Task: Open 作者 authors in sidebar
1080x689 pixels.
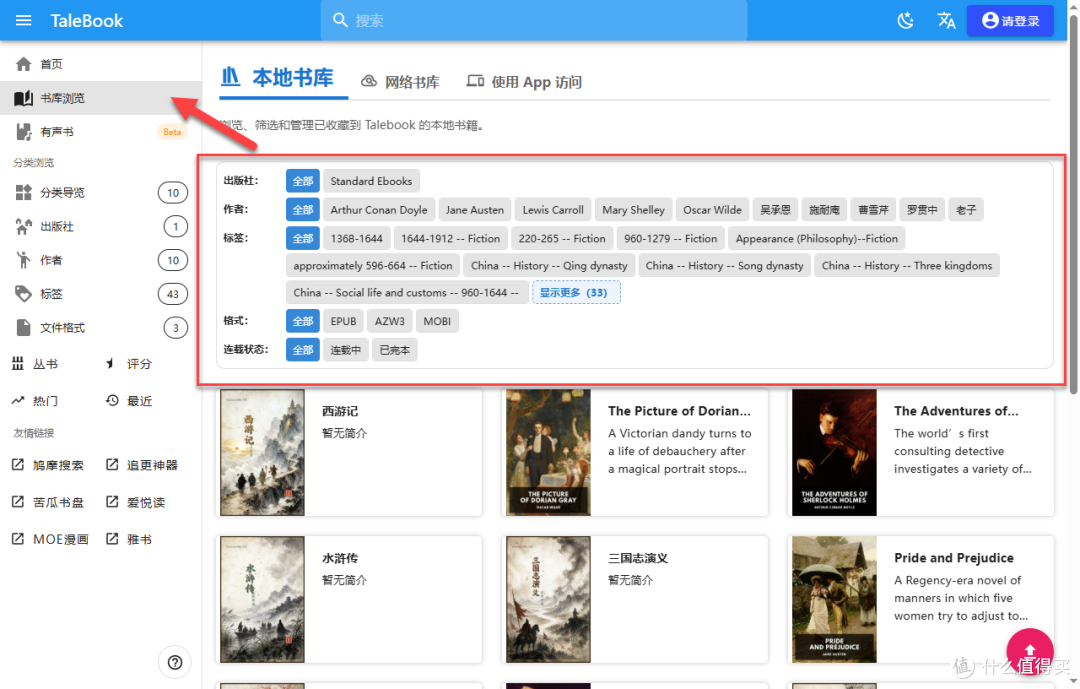Action: tap(101, 260)
